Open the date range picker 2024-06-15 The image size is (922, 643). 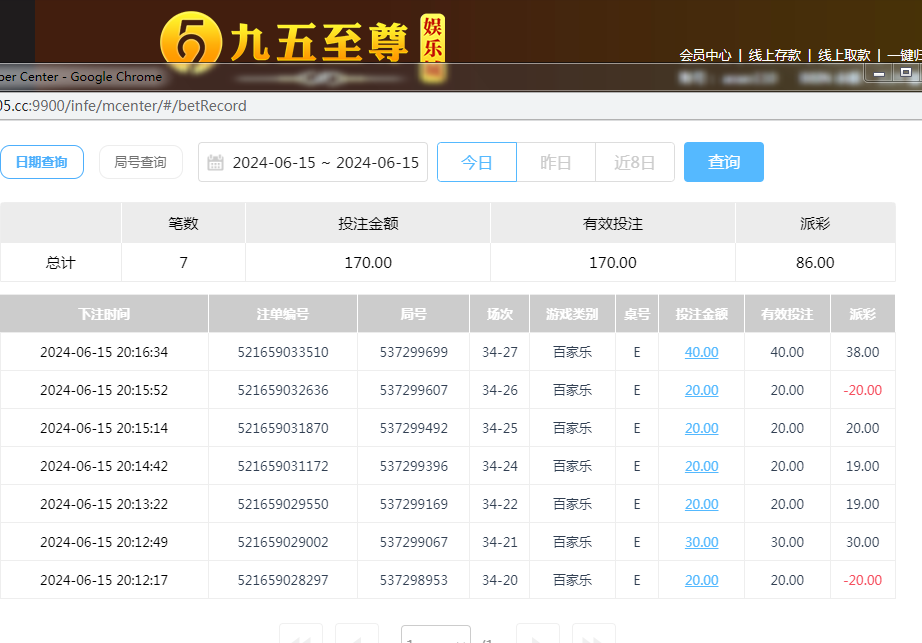click(325, 162)
